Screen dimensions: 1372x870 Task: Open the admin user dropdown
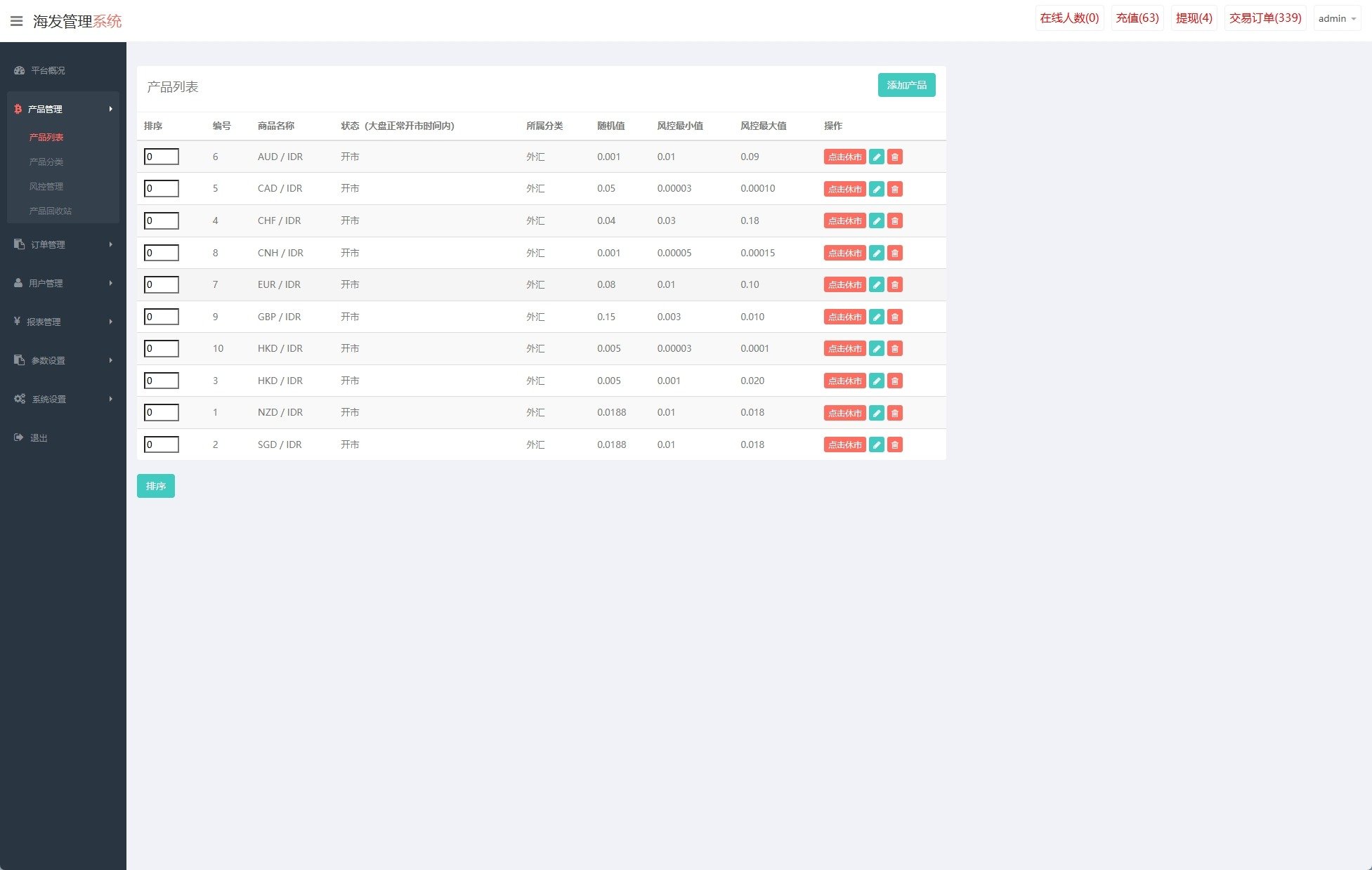(x=1336, y=19)
